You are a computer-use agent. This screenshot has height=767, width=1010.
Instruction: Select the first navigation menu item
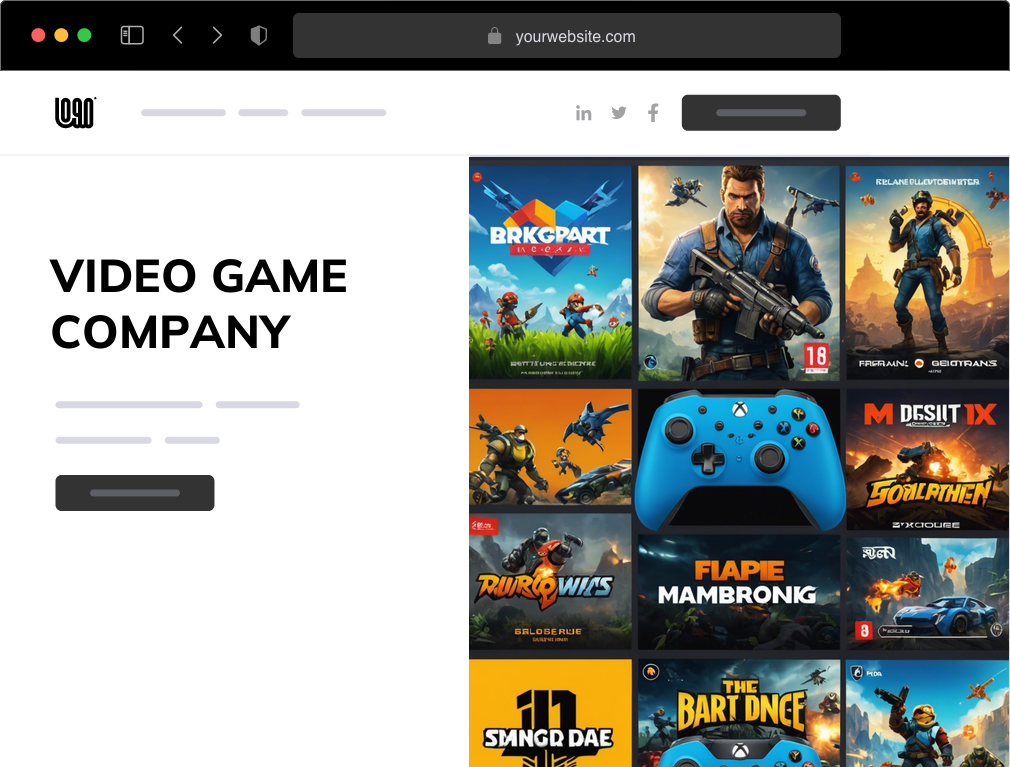(183, 113)
